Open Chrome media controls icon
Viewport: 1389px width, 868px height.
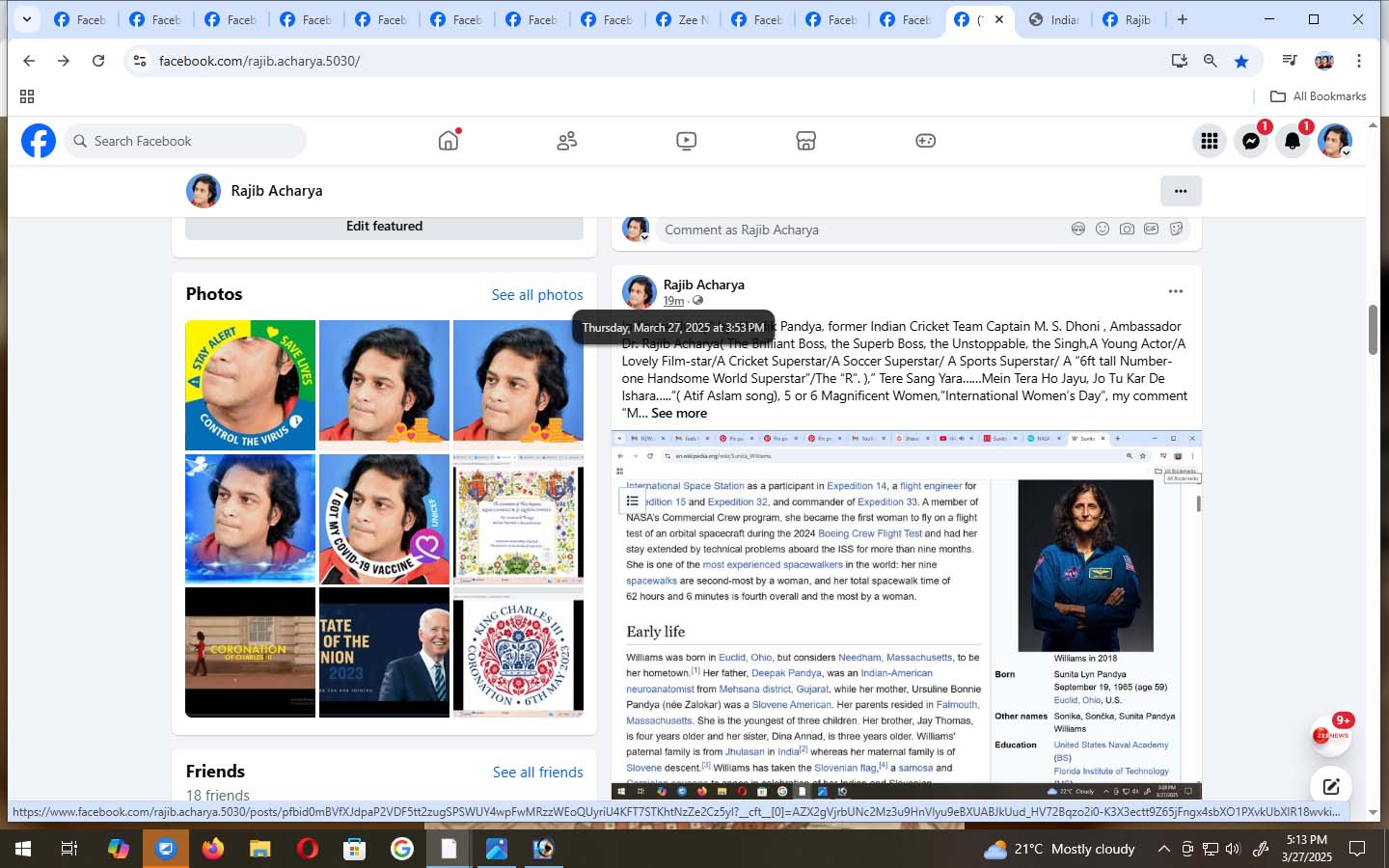point(1290,61)
